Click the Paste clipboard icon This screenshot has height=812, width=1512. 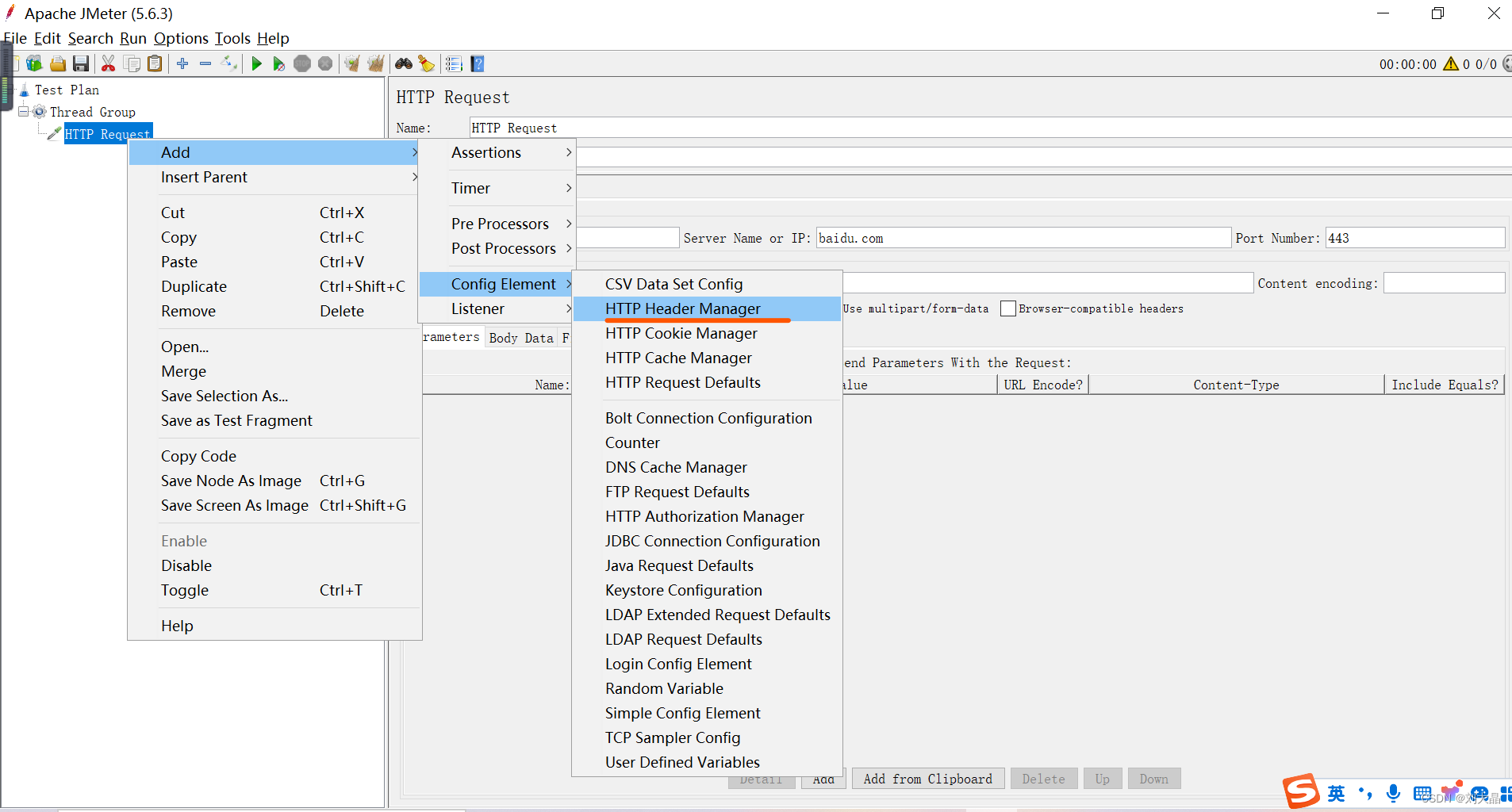pos(155,63)
